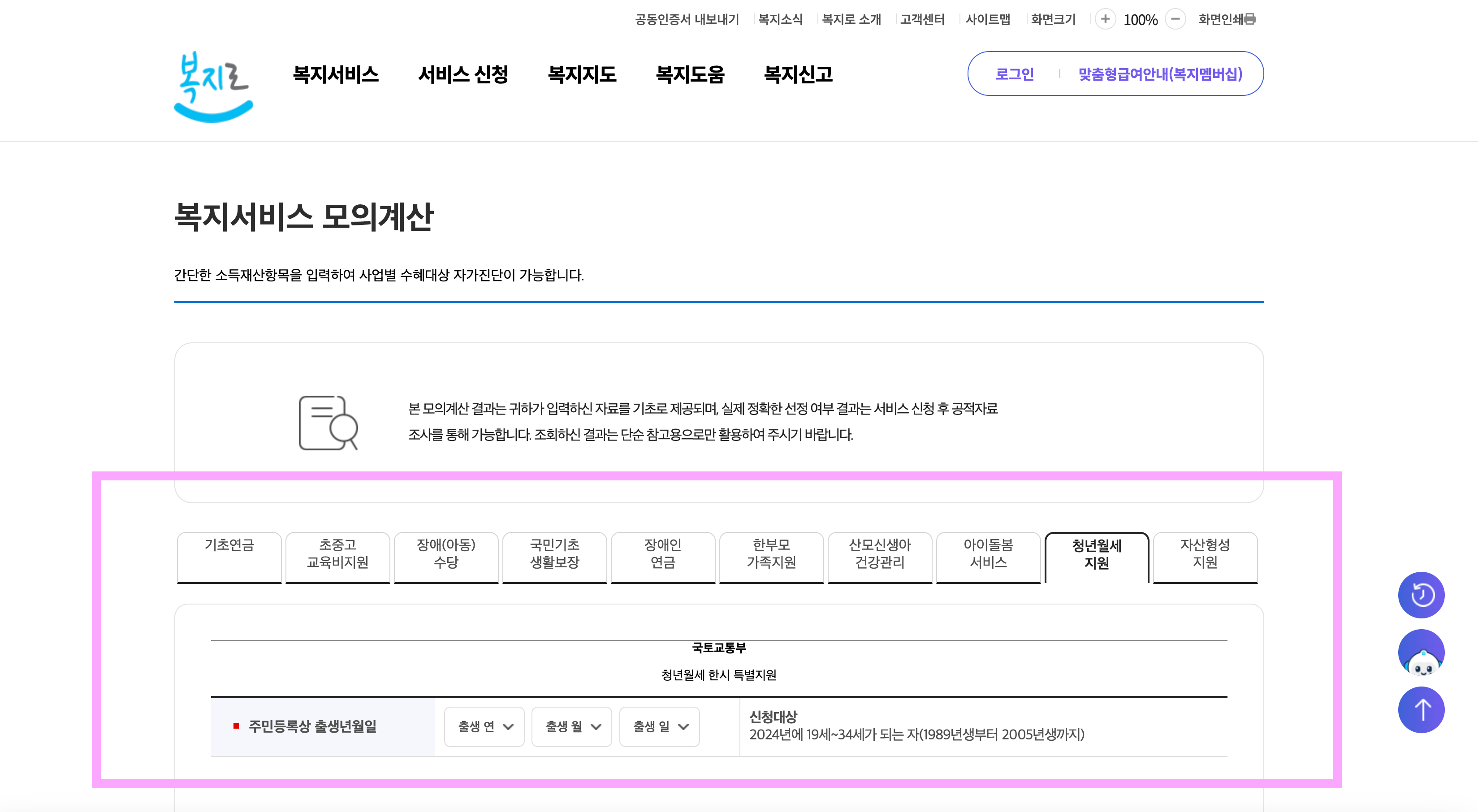1478x812 pixels.
Task: Click the 신청대상 heading text
Action: click(x=774, y=717)
